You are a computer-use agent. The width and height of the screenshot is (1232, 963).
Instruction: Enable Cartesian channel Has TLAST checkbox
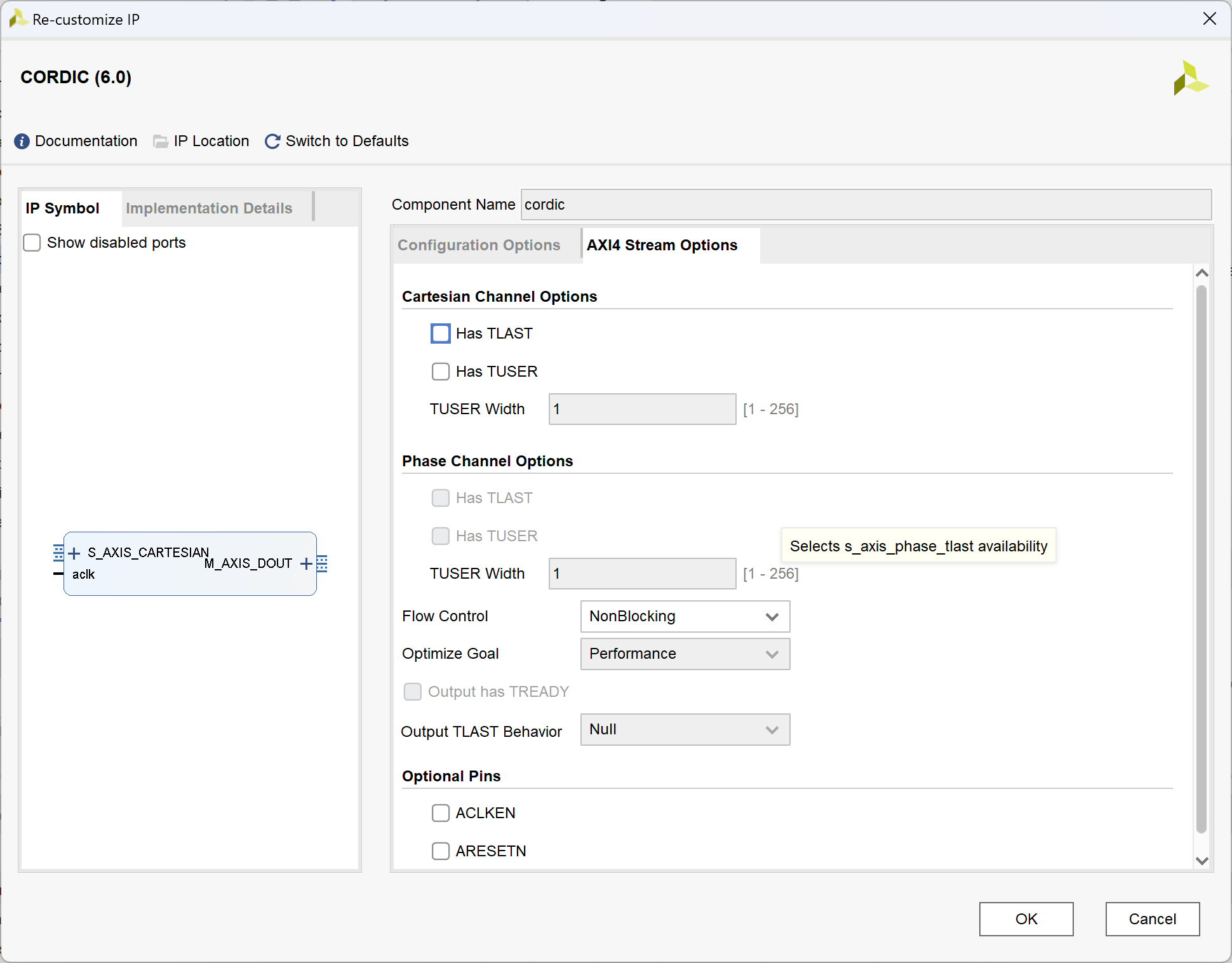pos(440,333)
